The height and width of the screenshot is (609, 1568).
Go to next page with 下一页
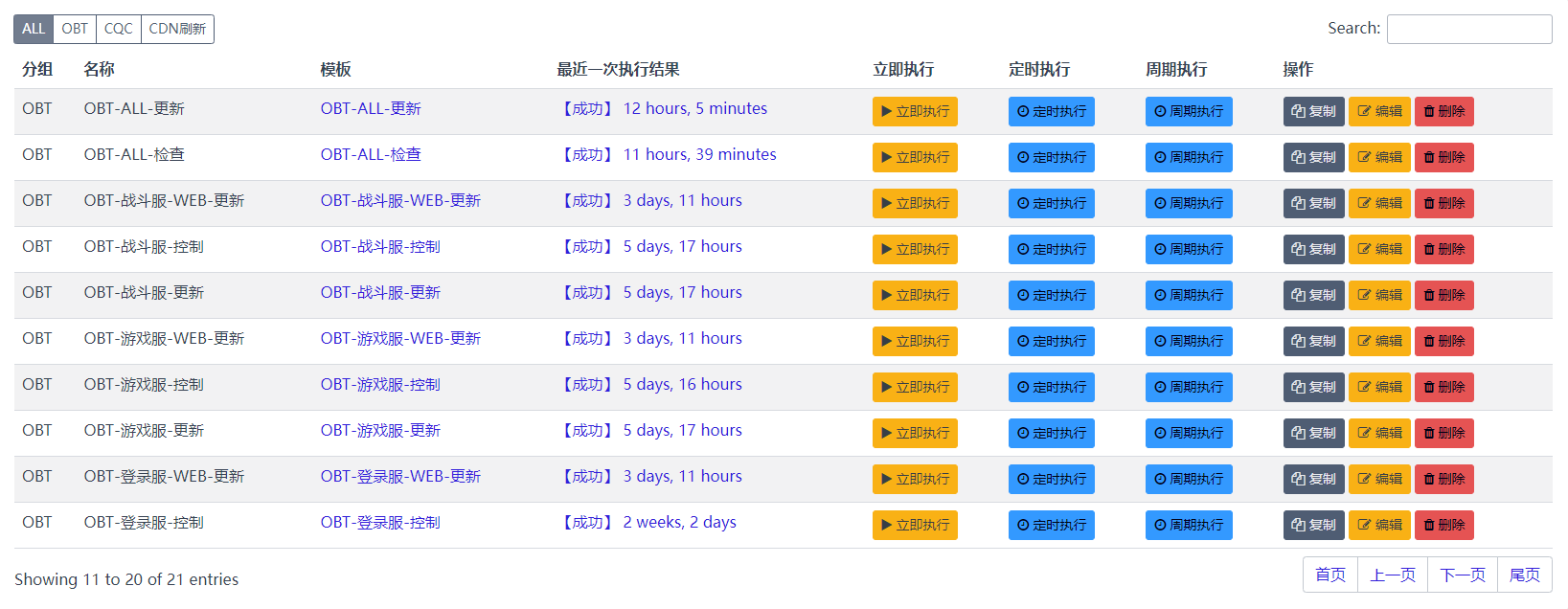click(1463, 575)
